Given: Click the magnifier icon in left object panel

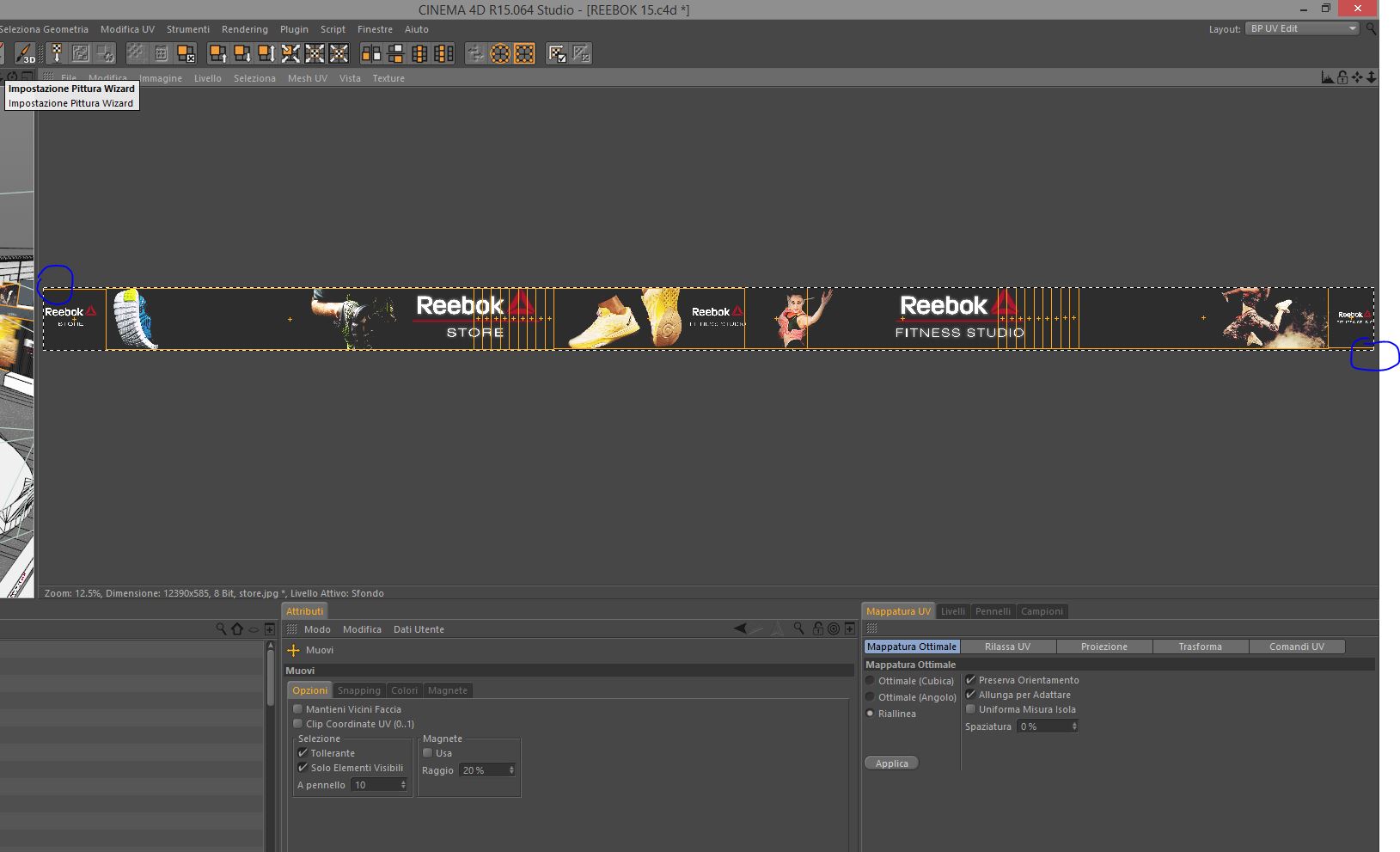Looking at the screenshot, I should pos(221,628).
